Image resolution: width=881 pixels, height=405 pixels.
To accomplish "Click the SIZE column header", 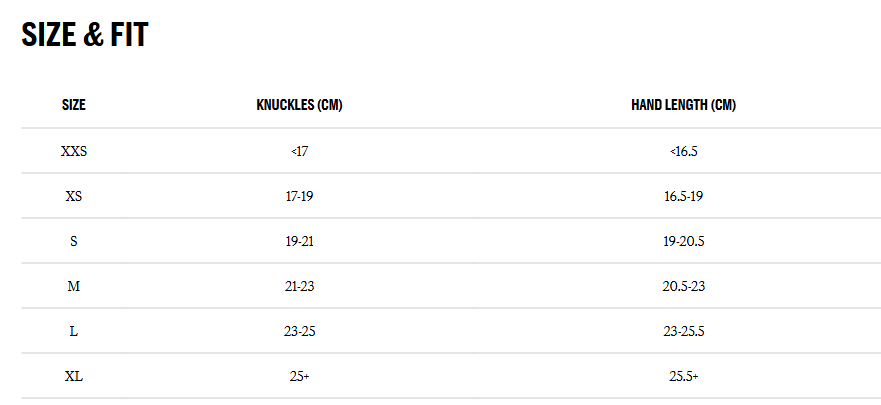I will 73,105.
